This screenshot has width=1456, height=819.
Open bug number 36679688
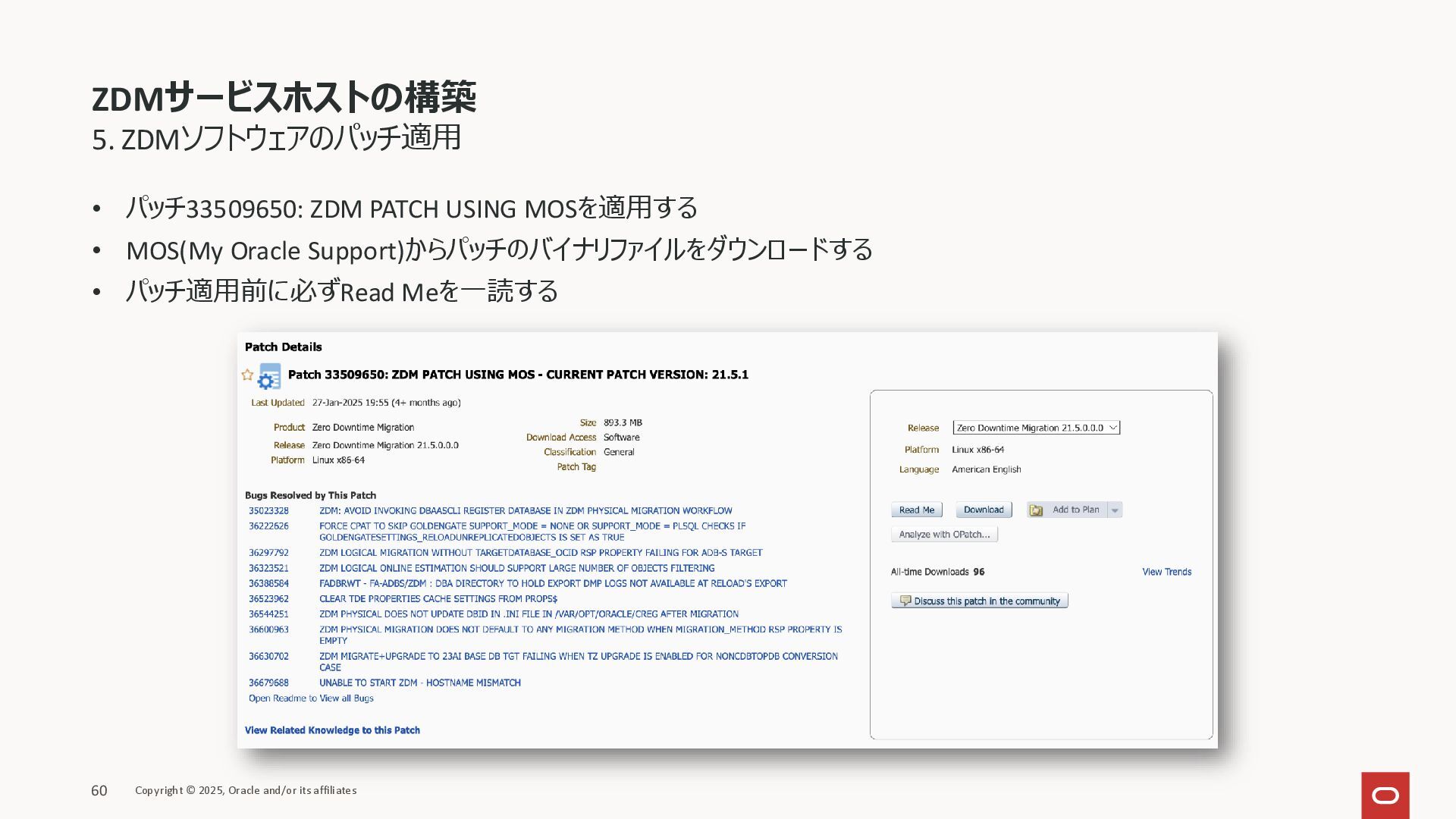(x=268, y=683)
